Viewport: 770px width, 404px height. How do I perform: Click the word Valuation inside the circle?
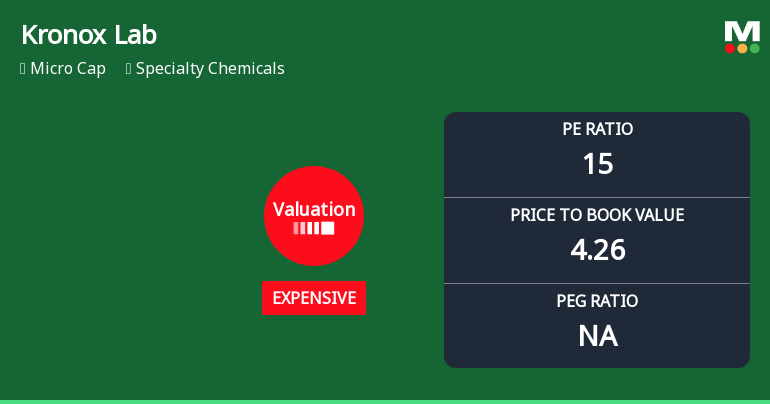(x=314, y=209)
